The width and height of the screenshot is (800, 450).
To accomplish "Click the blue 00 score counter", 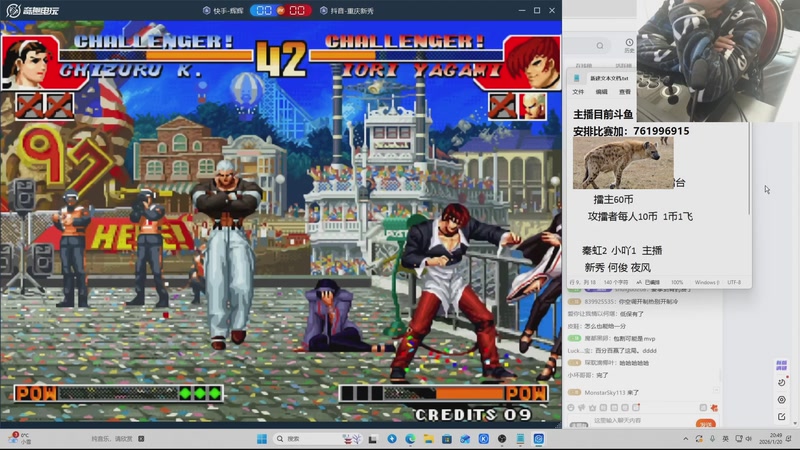I will 264,11.
